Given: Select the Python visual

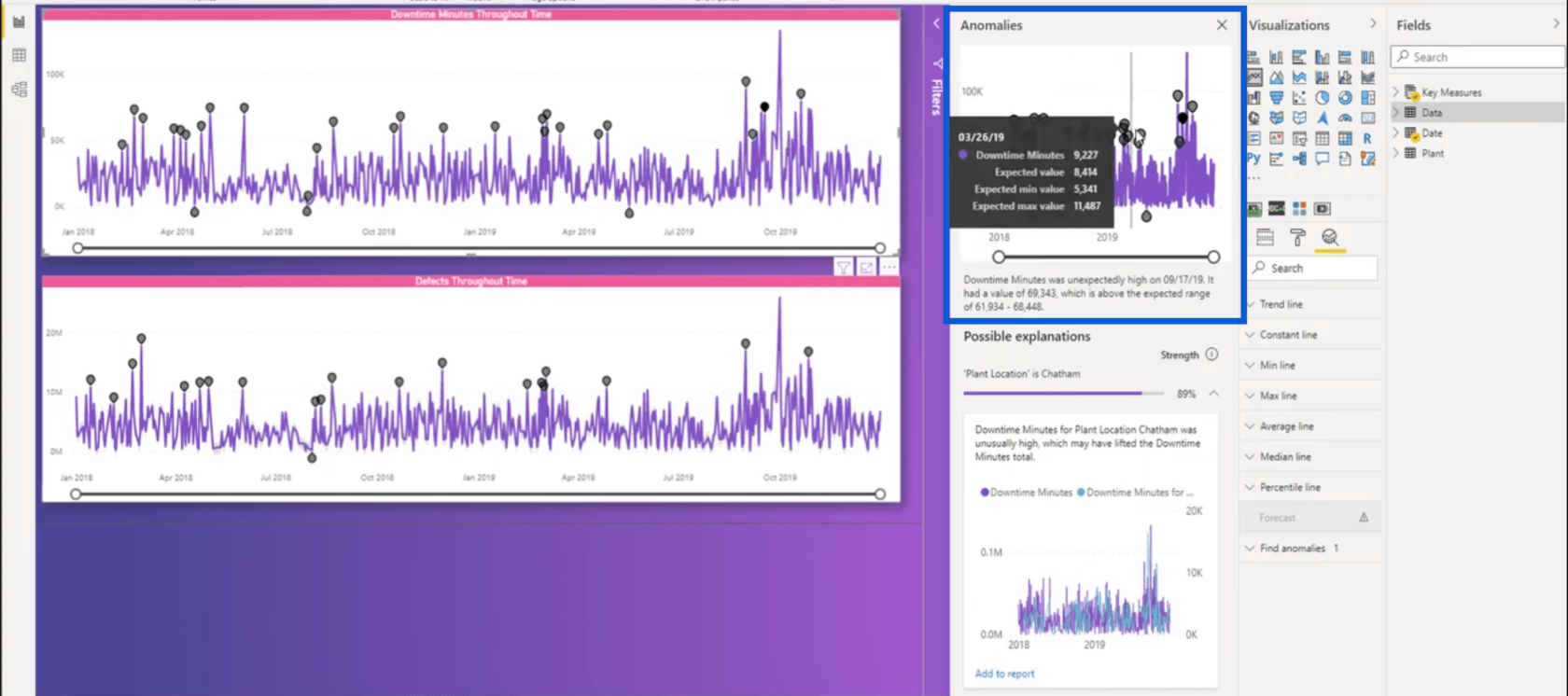Looking at the screenshot, I should (1253, 158).
